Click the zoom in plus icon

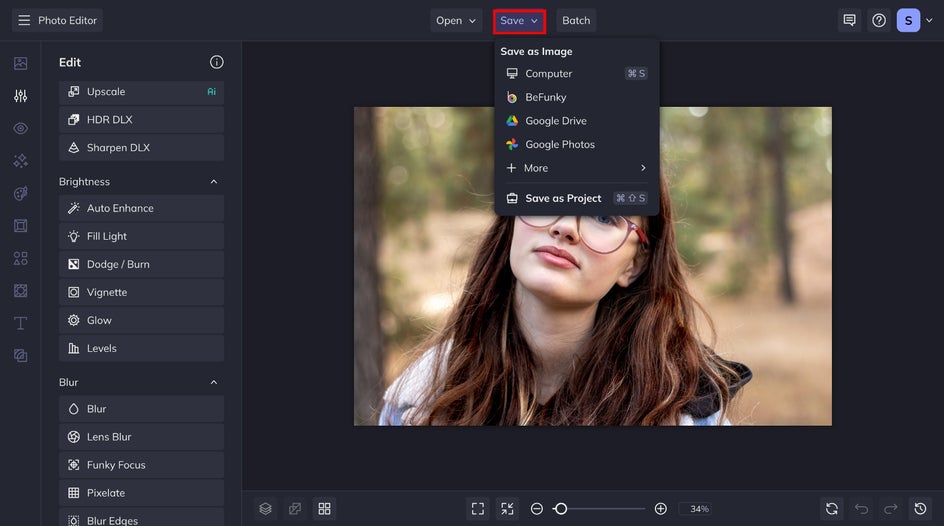pos(661,509)
